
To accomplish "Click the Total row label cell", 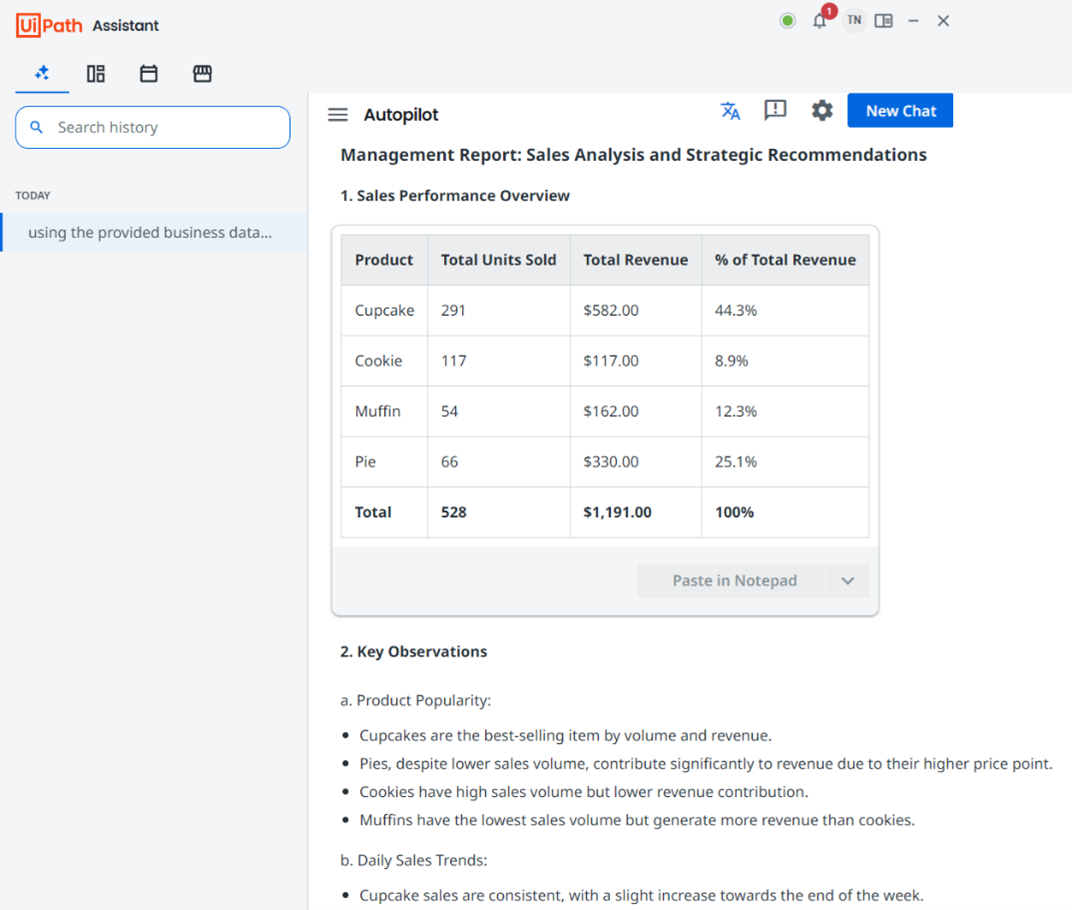I will tap(384, 513).
